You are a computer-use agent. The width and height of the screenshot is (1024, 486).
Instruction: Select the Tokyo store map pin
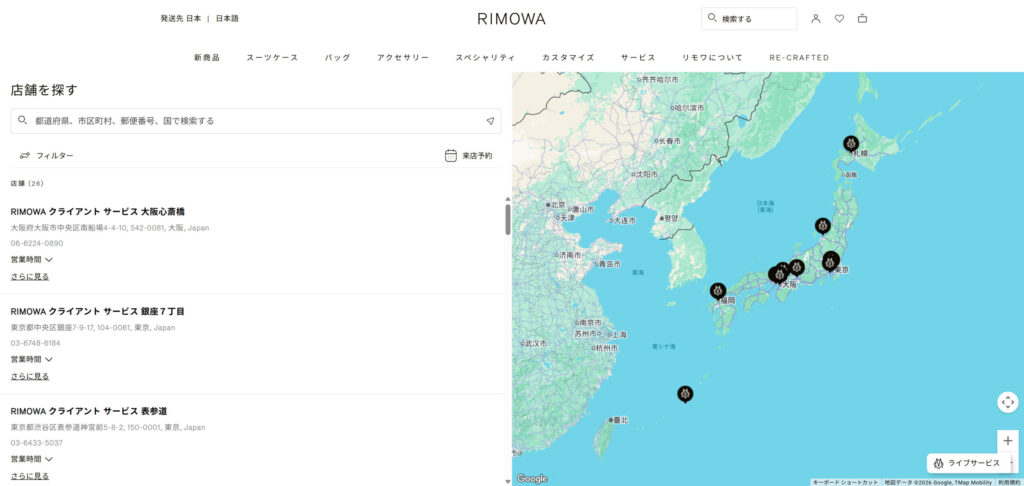pyautogui.click(x=830, y=261)
